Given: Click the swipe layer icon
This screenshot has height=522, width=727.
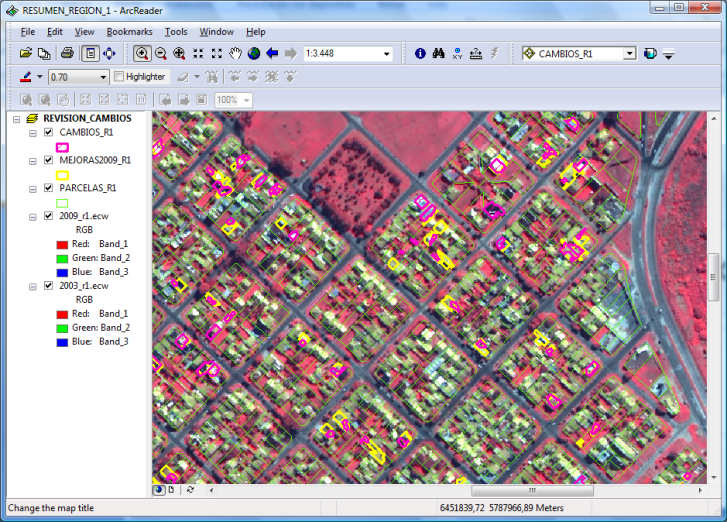Looking at the screenshot, I should [650, 54].
